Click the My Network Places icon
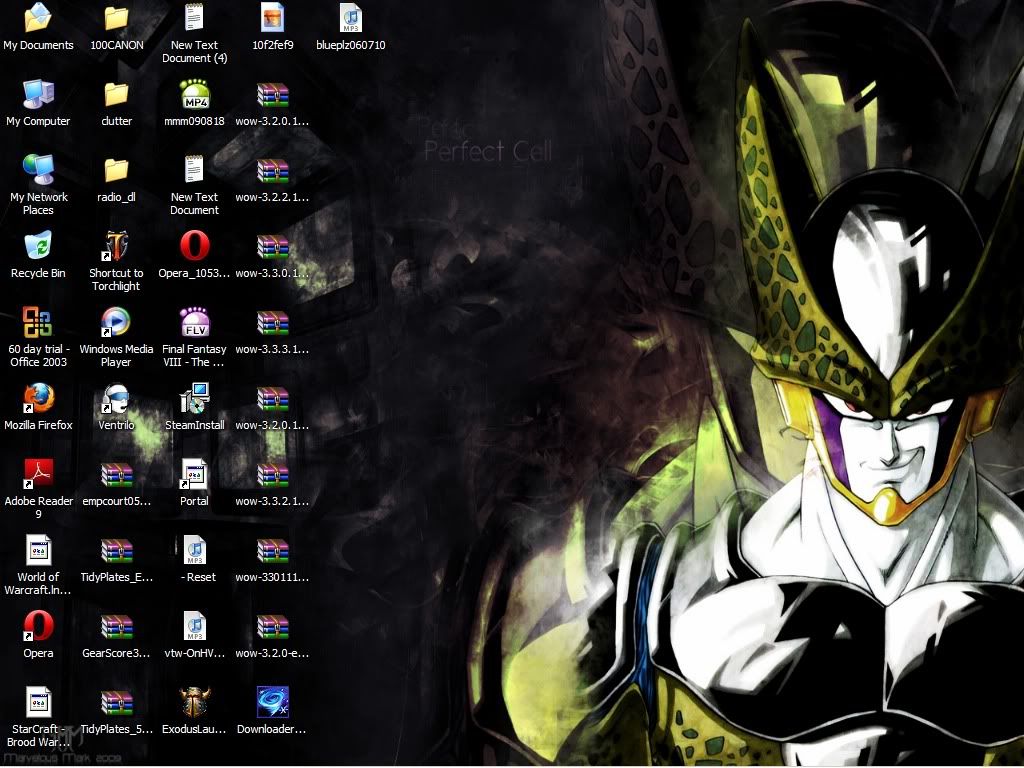This screenshot has width=1024, height=768. point(38,170)
